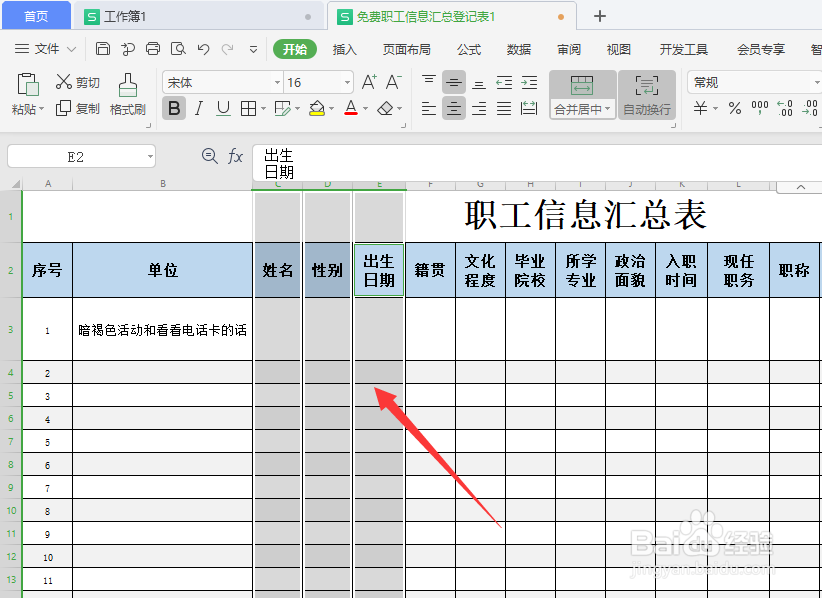Open the 文件 menu
This screenshot has height=598, width=822.
click(45, 48)
